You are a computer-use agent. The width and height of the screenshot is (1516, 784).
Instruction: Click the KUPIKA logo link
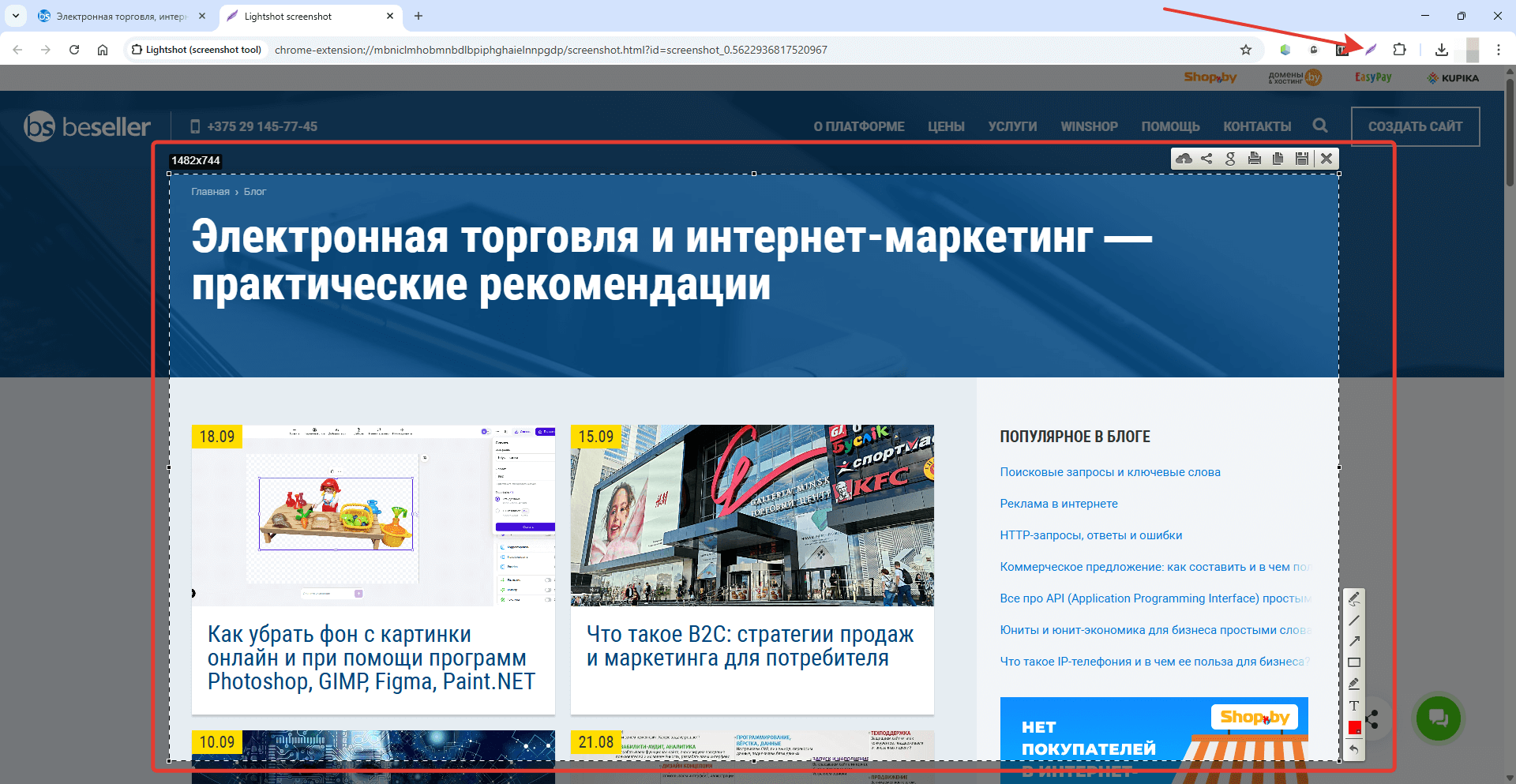(1453, 77)
